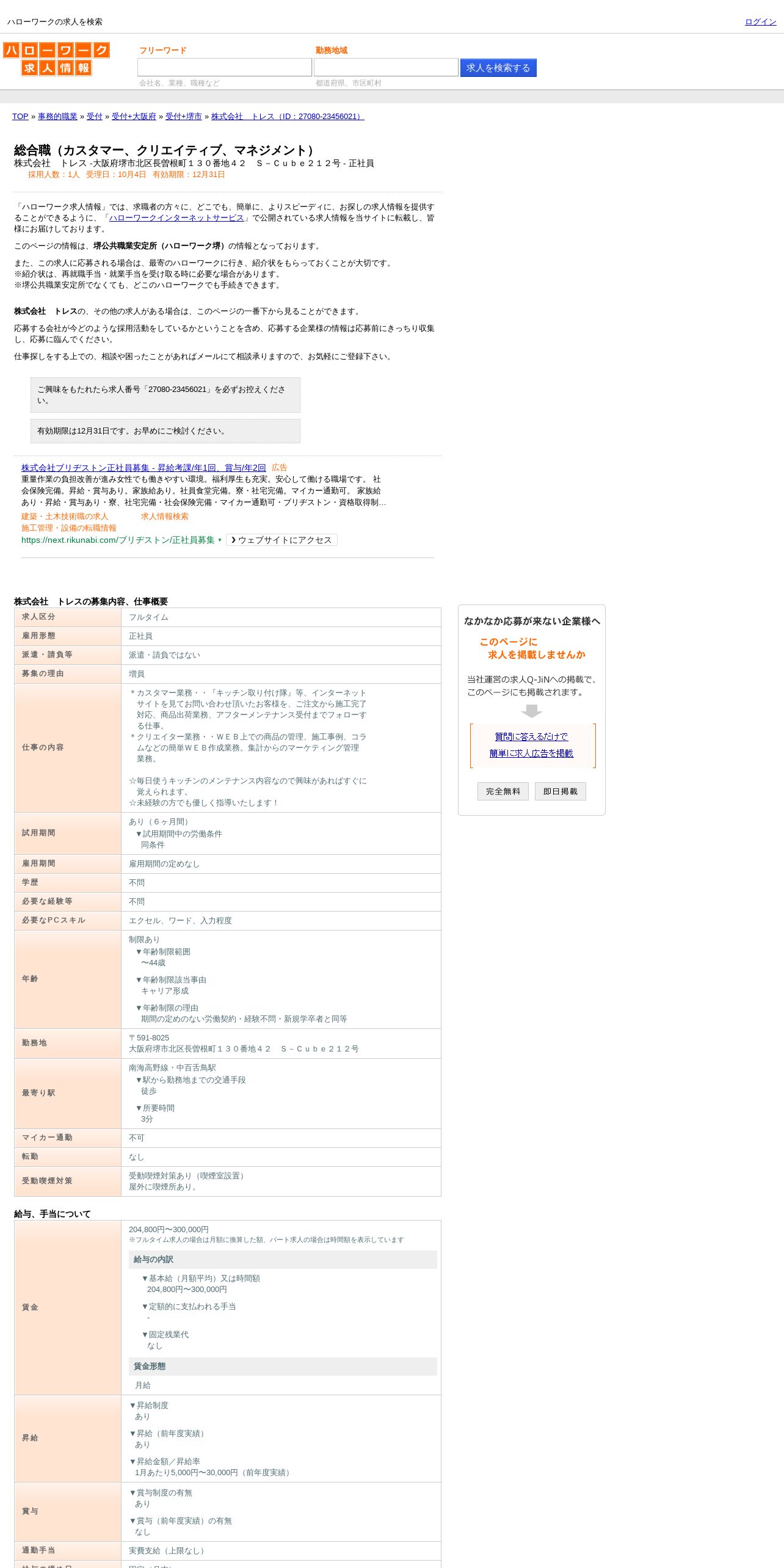784x1568 pixels.
Task: Click 有効期限は12月31日です notice box
Action: [x=165, y=431]
